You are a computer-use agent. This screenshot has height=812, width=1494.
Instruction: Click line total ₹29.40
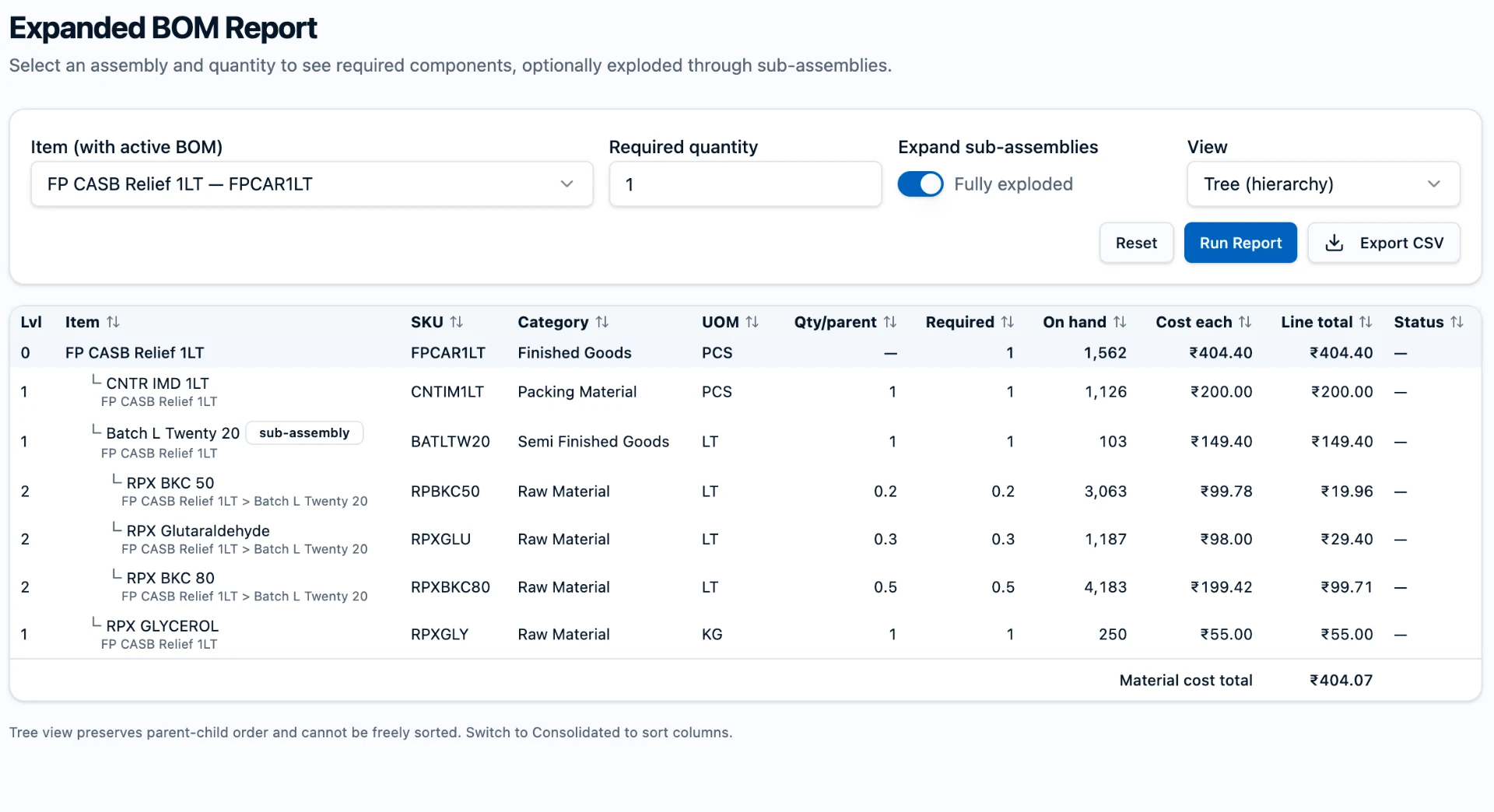1346,539
